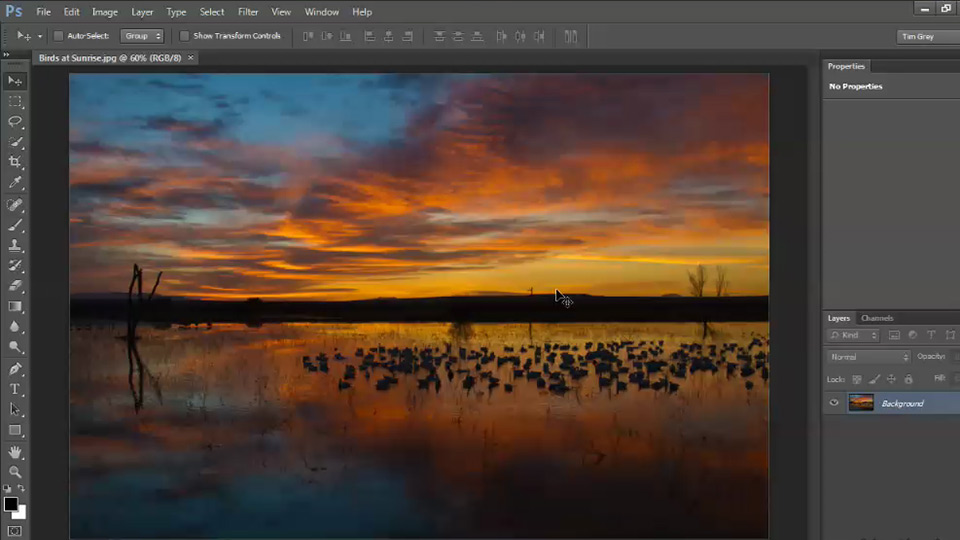This screenshot has width=960, height=540.
Task: Toggle lock transparent pixels
Action: click(857, 380)
